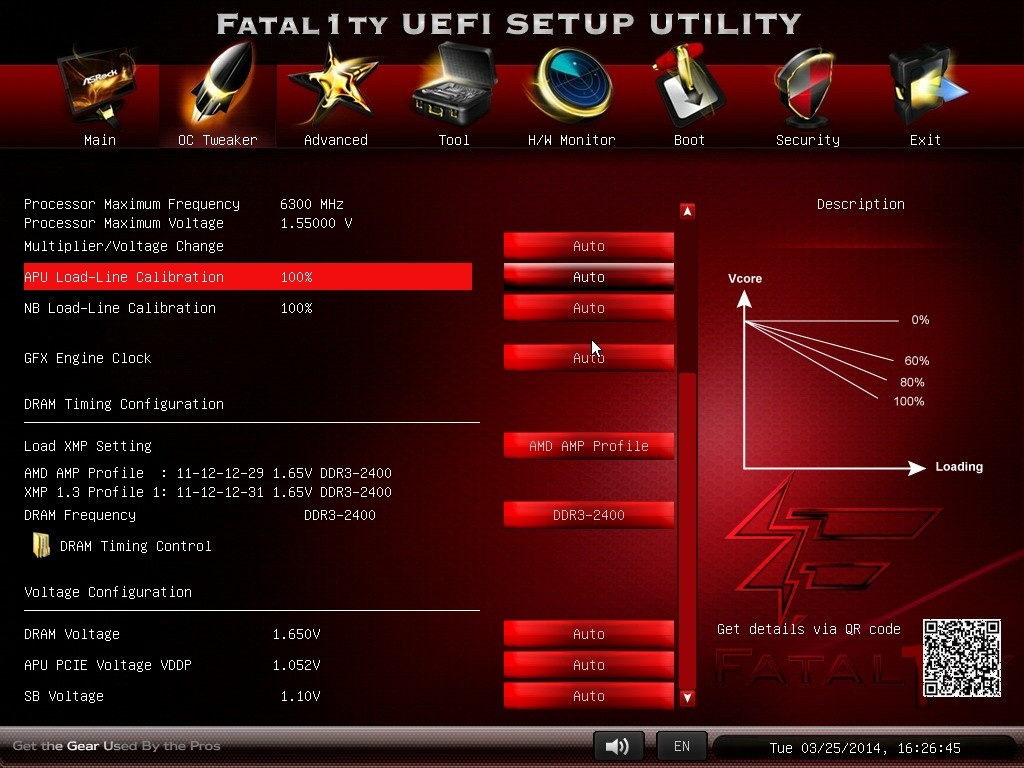This screenshot has height=768, width=1024.
Task: Click the scroll up arrow
Action: pyautogui.click(x=687, y=211)
